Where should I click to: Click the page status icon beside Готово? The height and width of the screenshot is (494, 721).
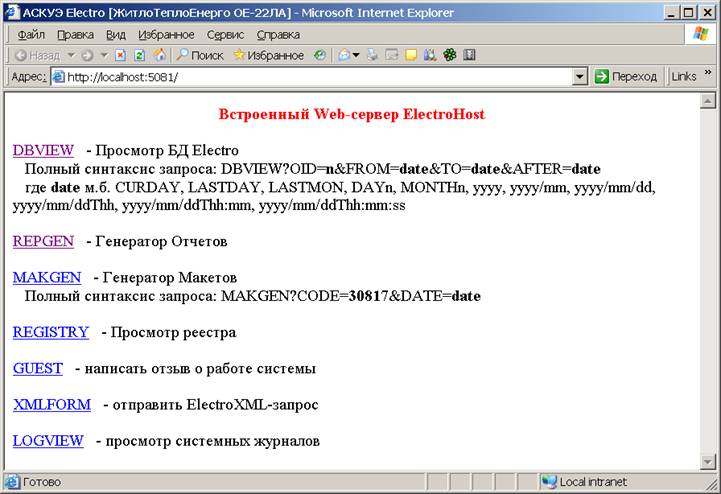[12, 482]
